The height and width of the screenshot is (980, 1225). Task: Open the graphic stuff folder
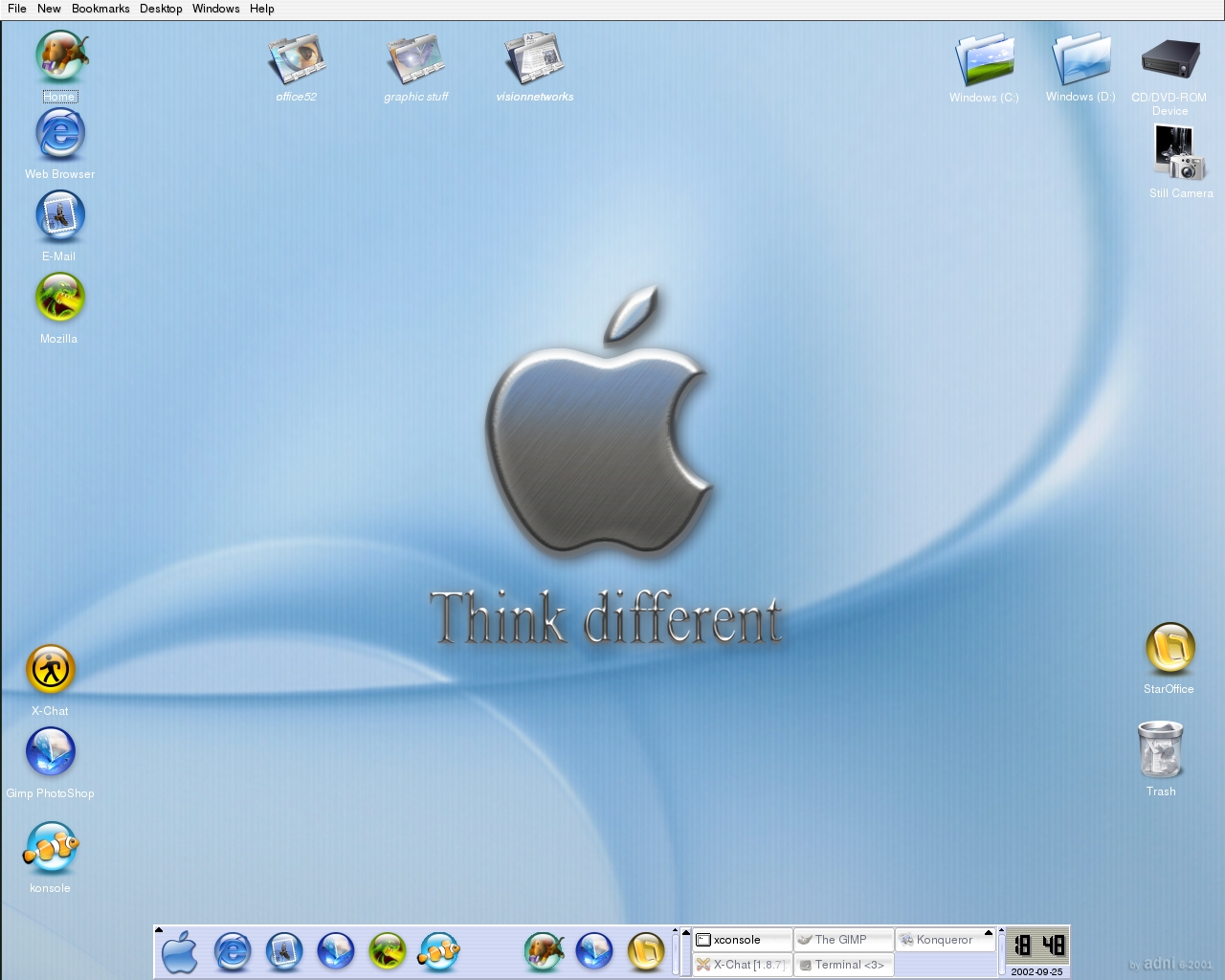click(415, 59)
